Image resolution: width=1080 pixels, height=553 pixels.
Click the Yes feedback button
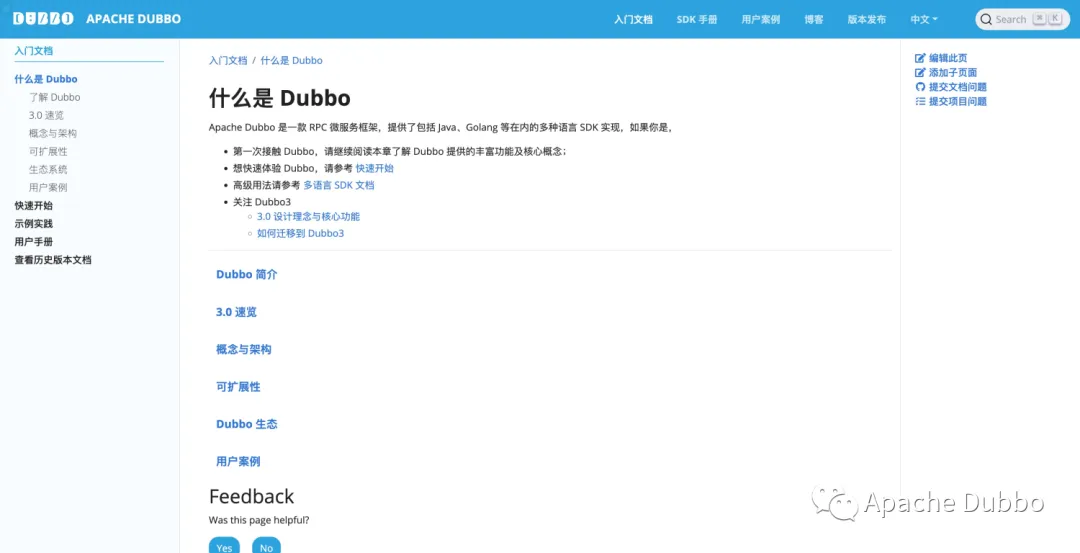tap(225, 545)
